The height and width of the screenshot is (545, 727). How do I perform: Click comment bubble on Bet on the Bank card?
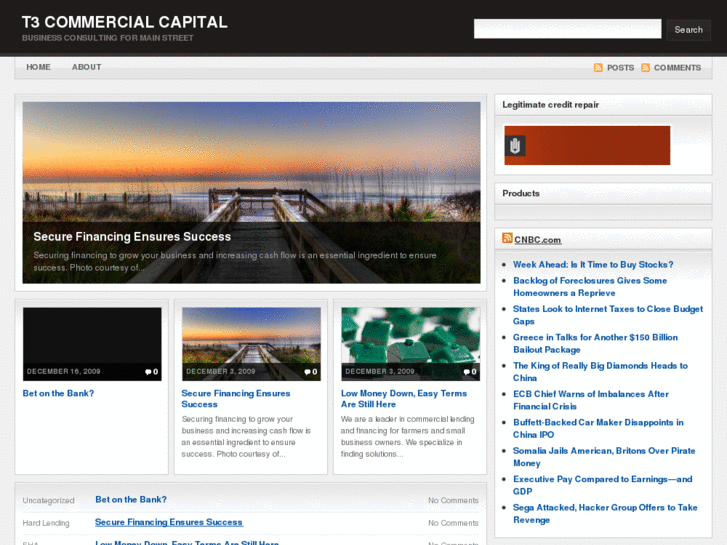pyautogui.click(x=148, y=372)
